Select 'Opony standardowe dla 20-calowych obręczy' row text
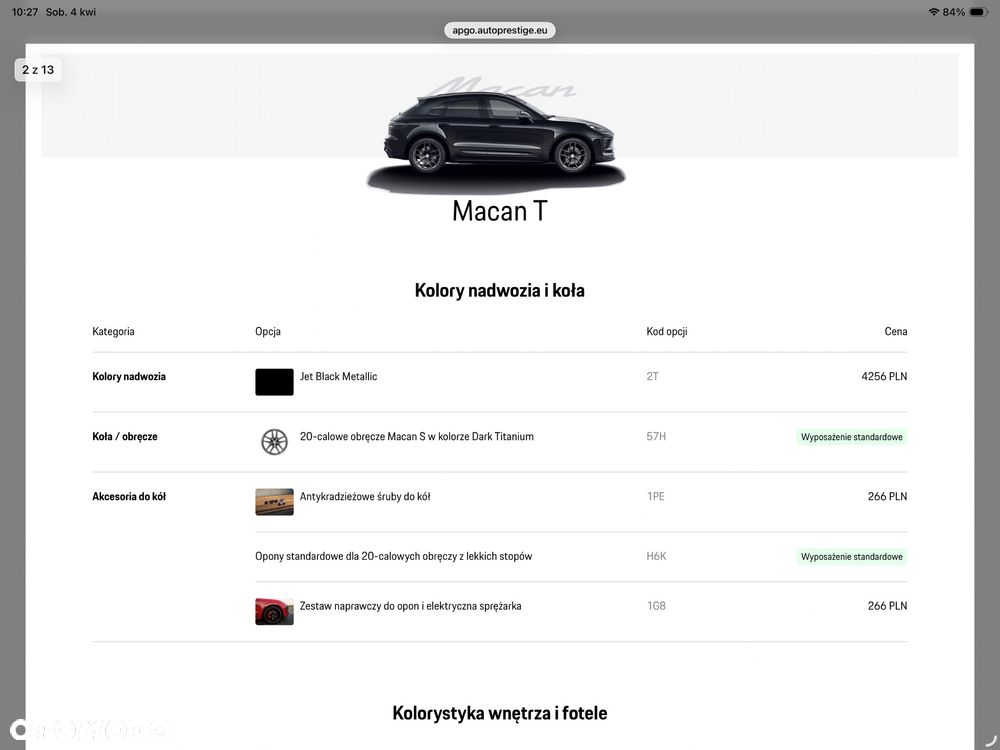 click(393, 556)
